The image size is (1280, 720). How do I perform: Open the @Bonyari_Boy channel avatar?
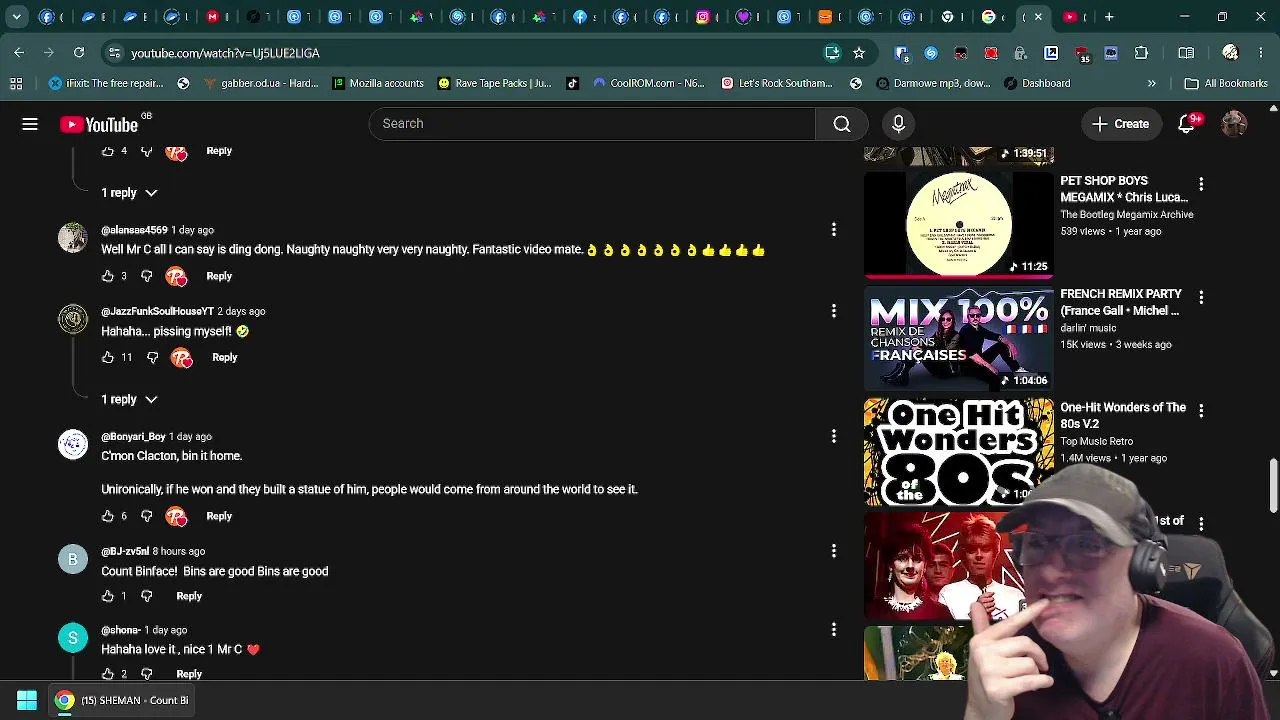(72, 444)
